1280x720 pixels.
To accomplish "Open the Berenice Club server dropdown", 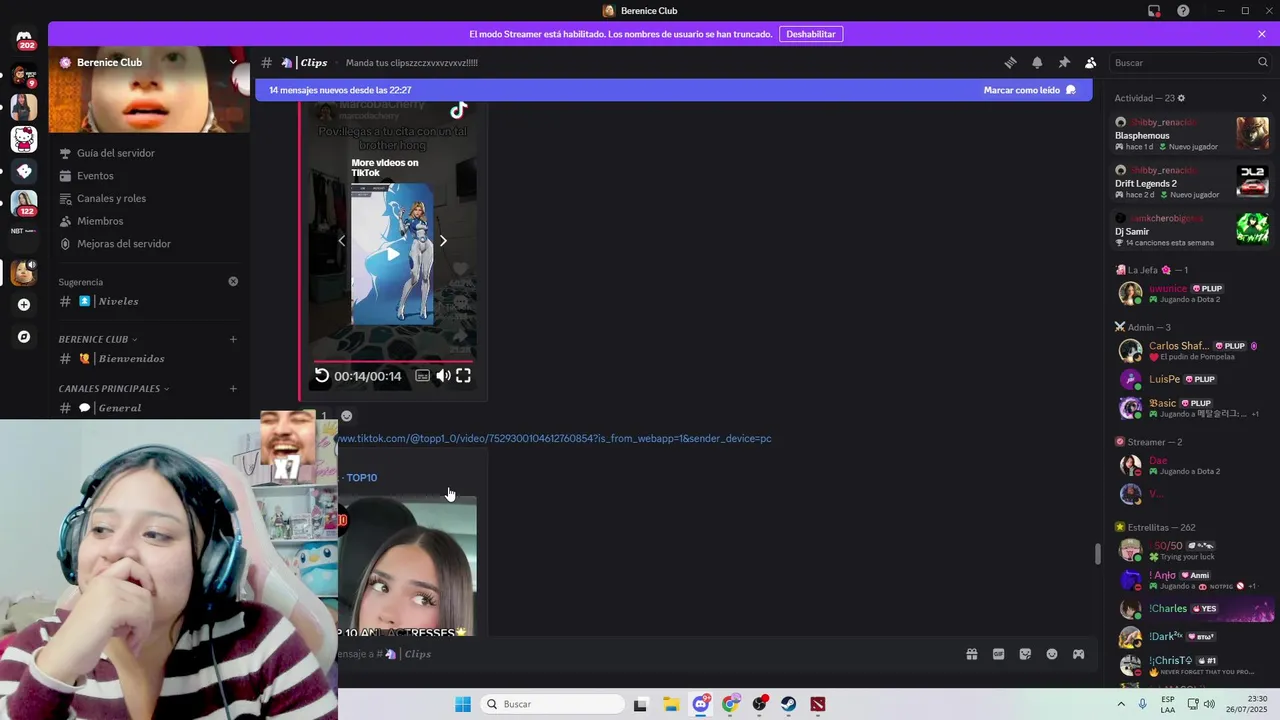I will [x=233, y=62].
